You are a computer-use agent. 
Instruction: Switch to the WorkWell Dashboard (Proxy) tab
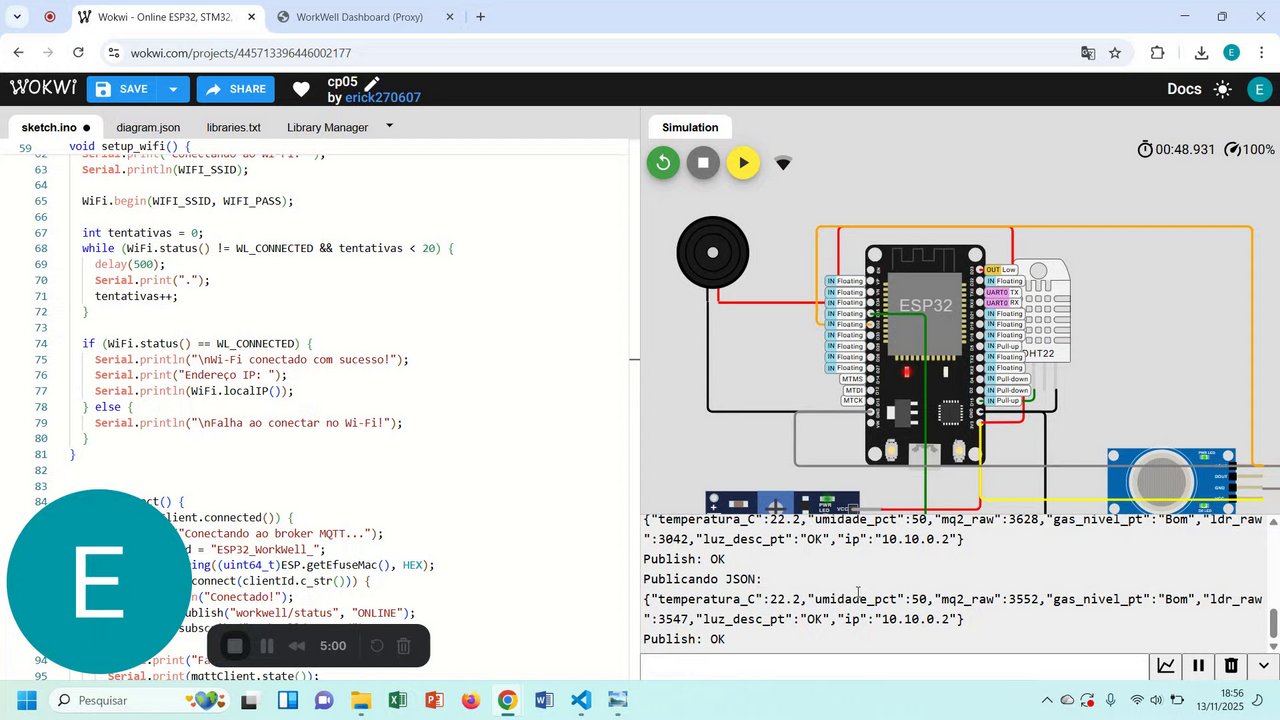click(x=360, y=17)
